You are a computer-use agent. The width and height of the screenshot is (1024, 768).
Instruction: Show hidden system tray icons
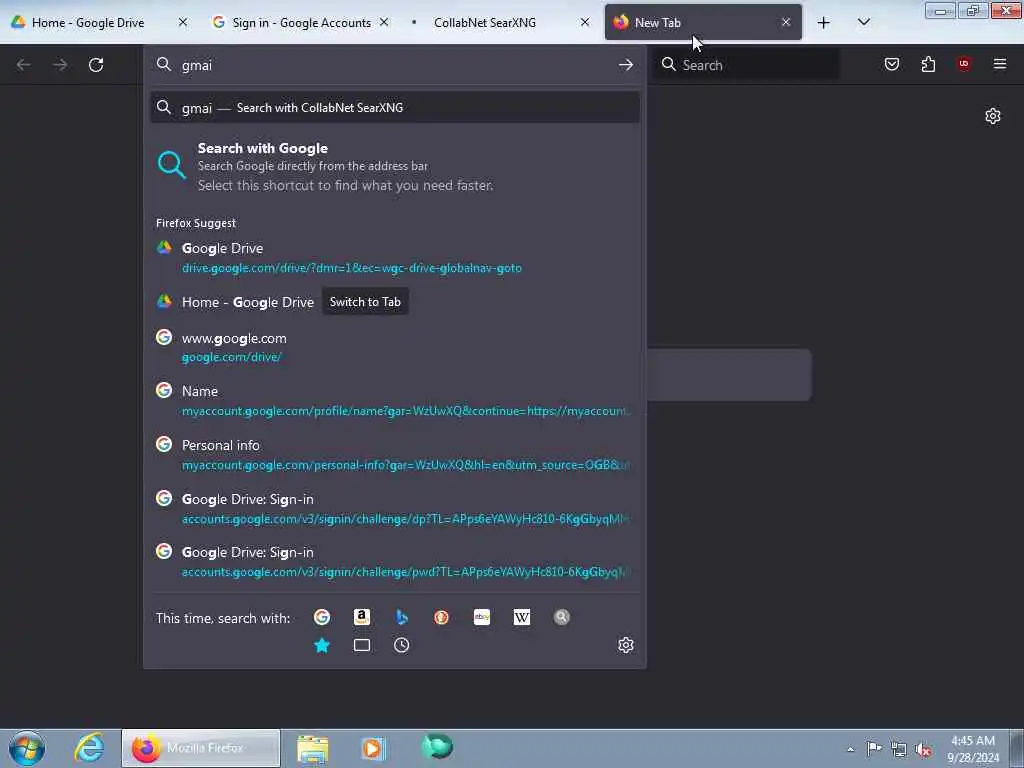(x=850, y=749)
